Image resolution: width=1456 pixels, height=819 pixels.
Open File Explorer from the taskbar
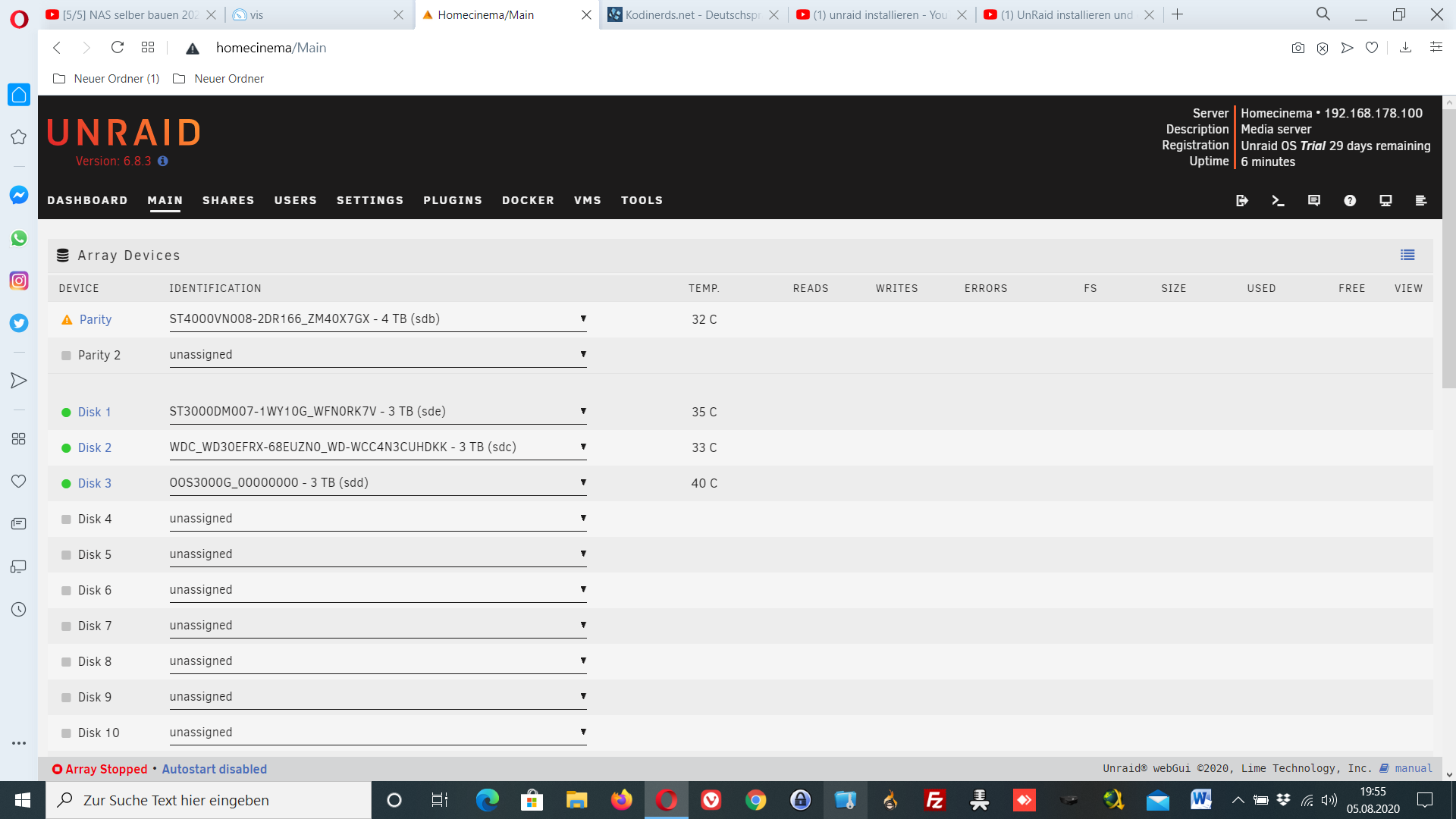pos(577,800)
